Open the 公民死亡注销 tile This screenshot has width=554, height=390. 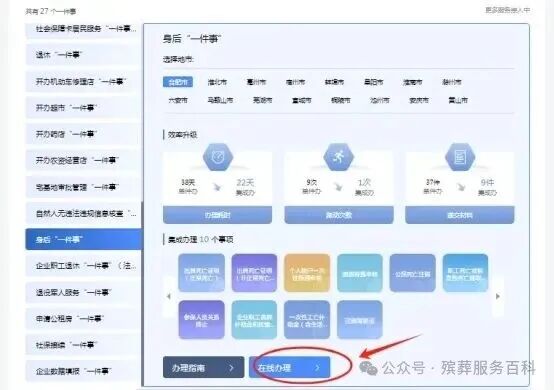(x=413, y=273)
